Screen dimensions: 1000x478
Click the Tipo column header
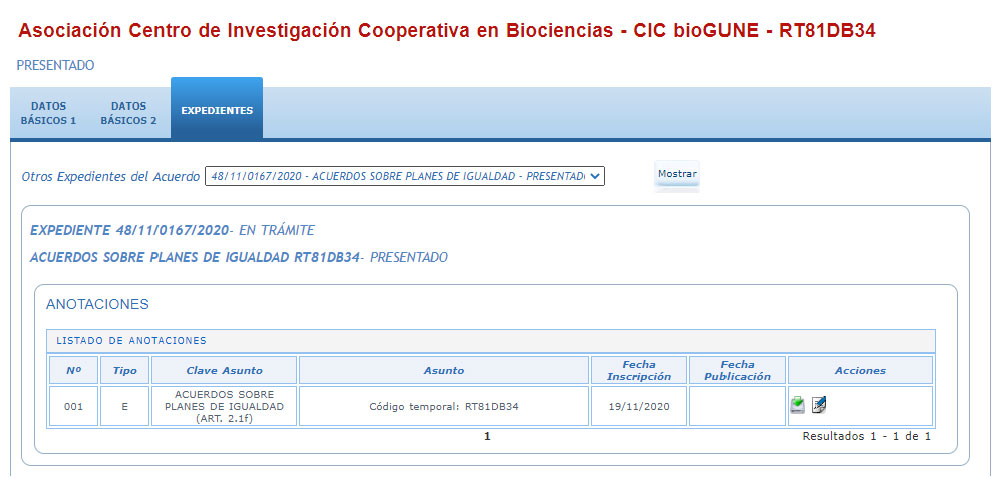pyautogui.click(x=124, y=370)
